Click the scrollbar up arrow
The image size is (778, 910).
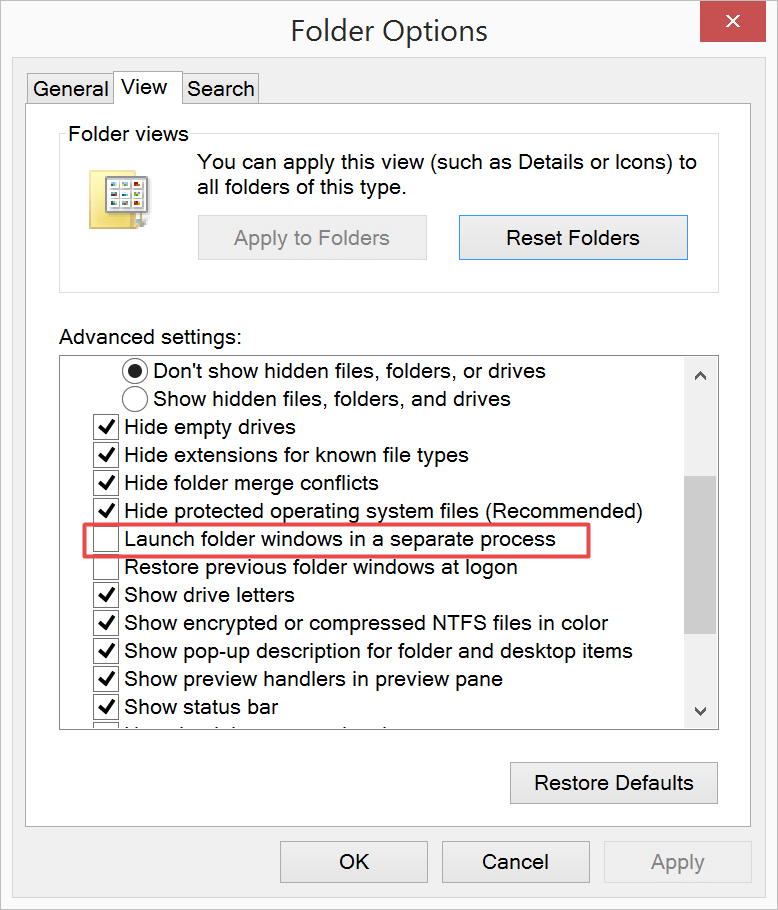[700, 374]
